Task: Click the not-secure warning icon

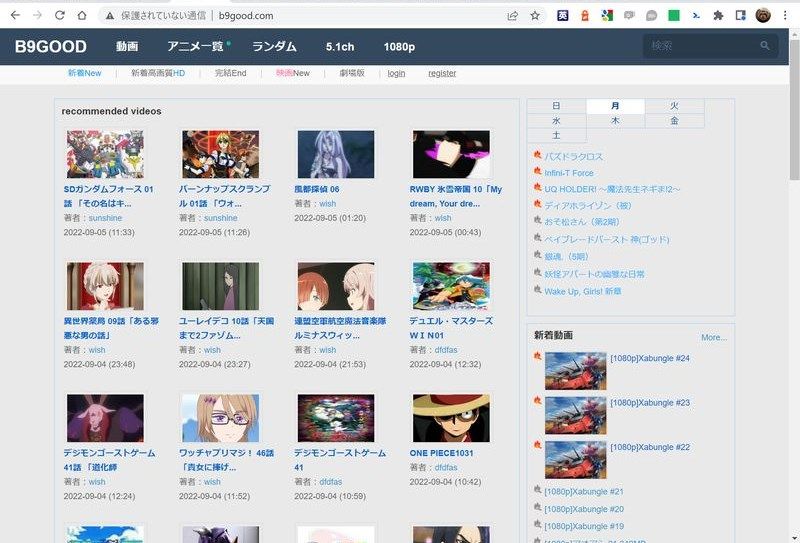Action: pyautogui.click(x=108, y=16)
